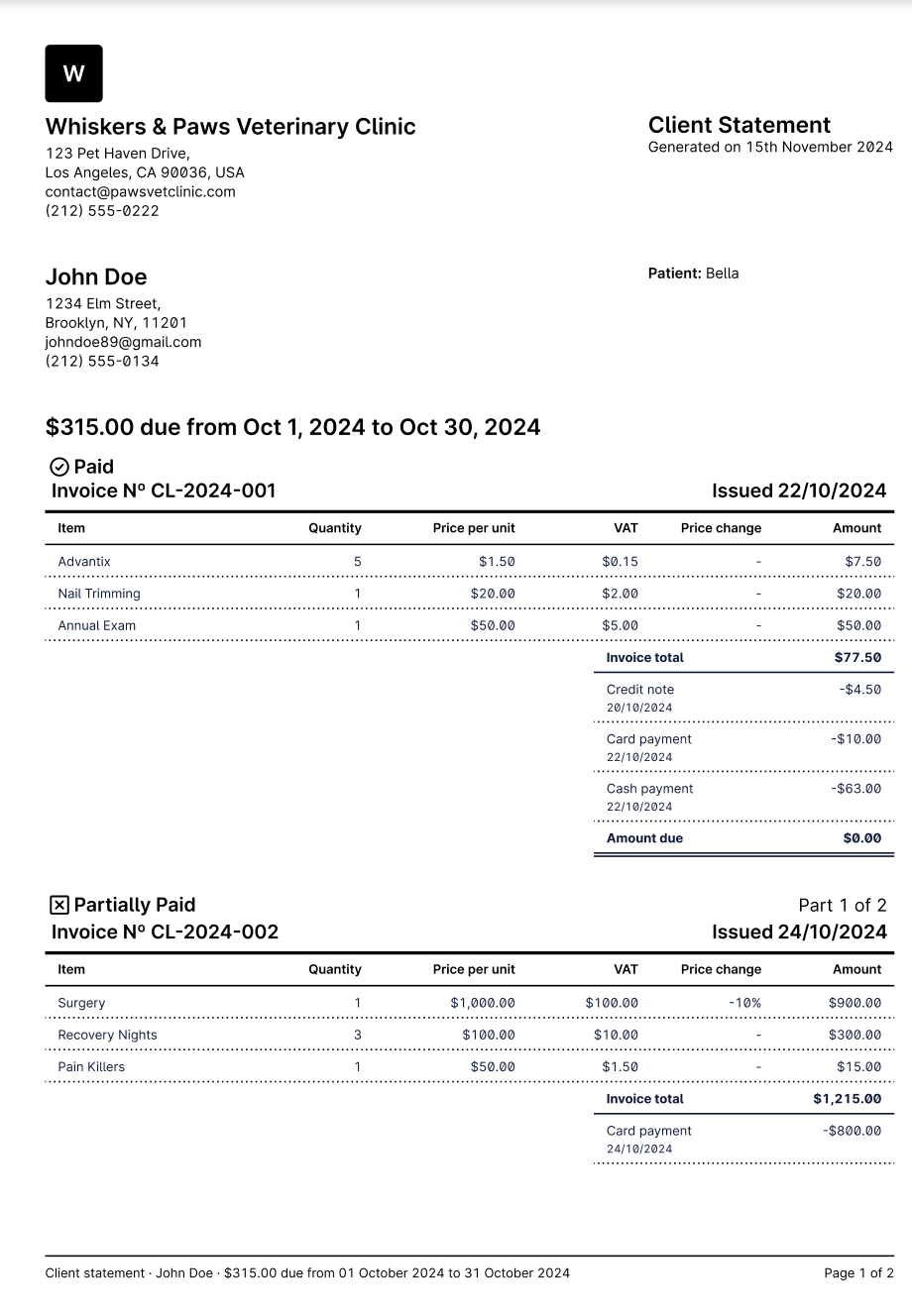This screenshot has width=912, height=1316.
Task: Click the Cash payment entry
Action: [x=649, y=789]
